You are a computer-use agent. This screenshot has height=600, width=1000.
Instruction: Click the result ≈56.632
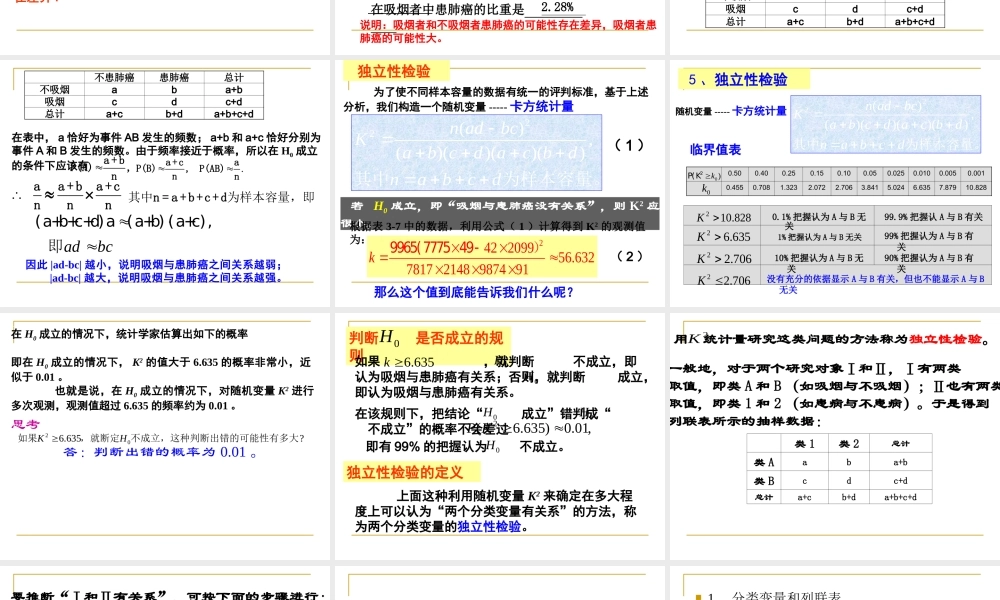tap(572, 258)
